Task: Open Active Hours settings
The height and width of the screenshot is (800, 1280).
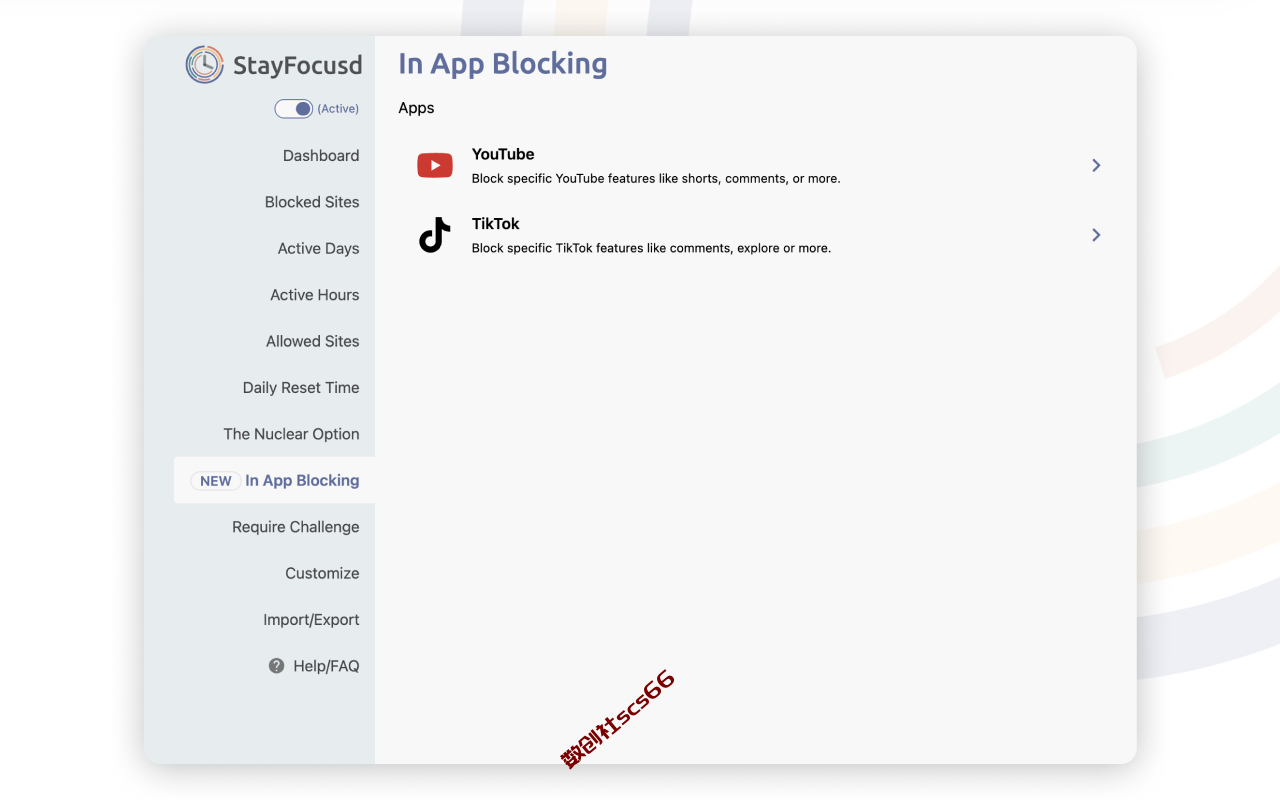Action: (x=315, y=295)
